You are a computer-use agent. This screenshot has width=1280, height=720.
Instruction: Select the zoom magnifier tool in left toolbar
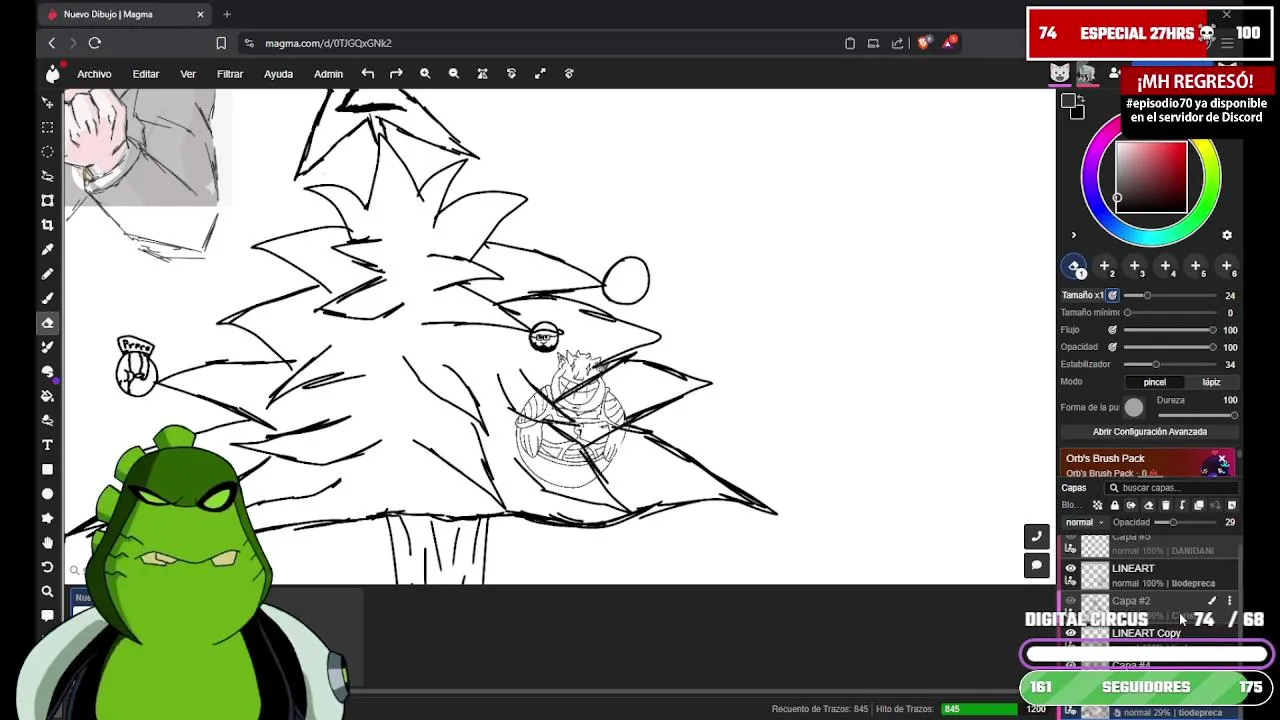(x=47, y=591)
